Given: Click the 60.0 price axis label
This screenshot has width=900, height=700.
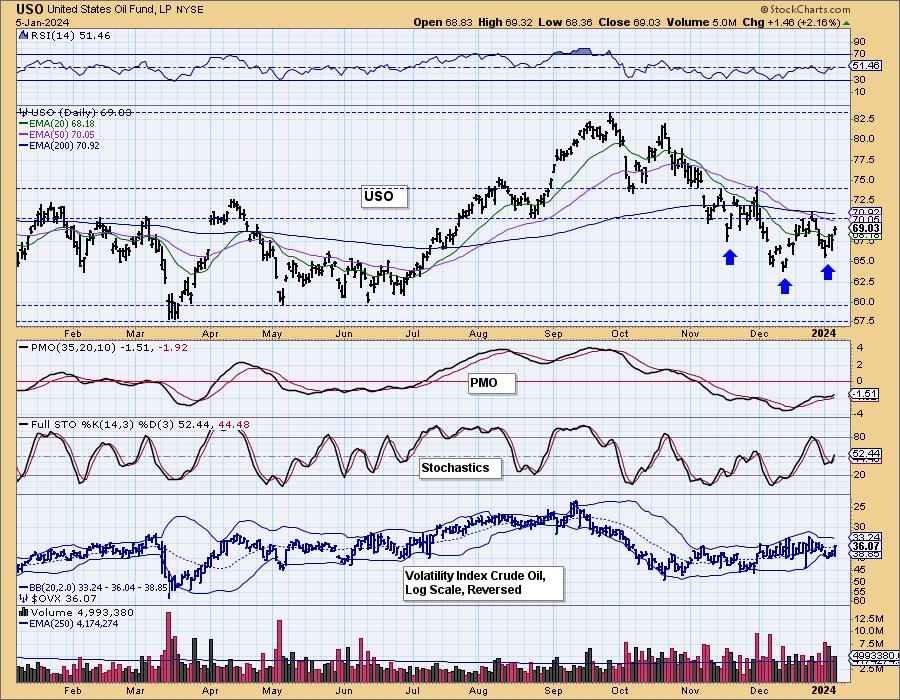Looking at the screenshot, I should (x=864, y=301).
